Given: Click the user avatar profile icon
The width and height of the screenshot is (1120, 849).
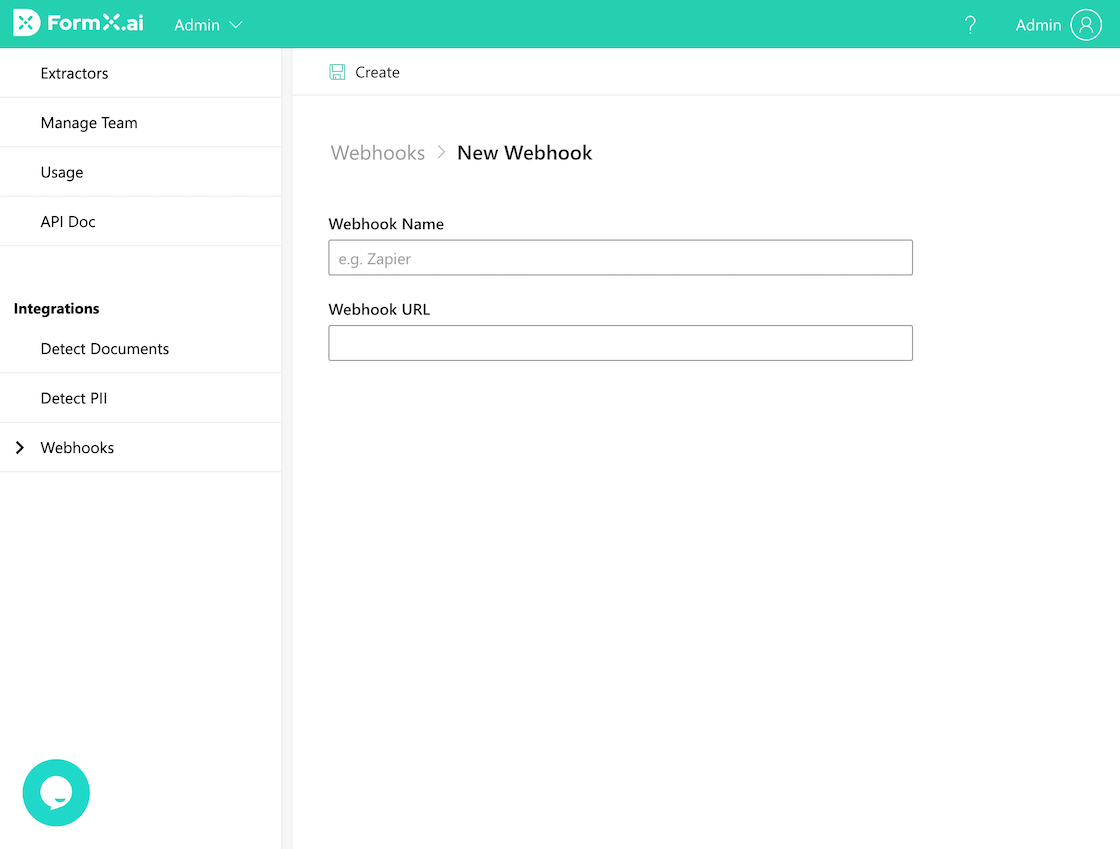Looking at the screenshot, I should (1085, 25).
